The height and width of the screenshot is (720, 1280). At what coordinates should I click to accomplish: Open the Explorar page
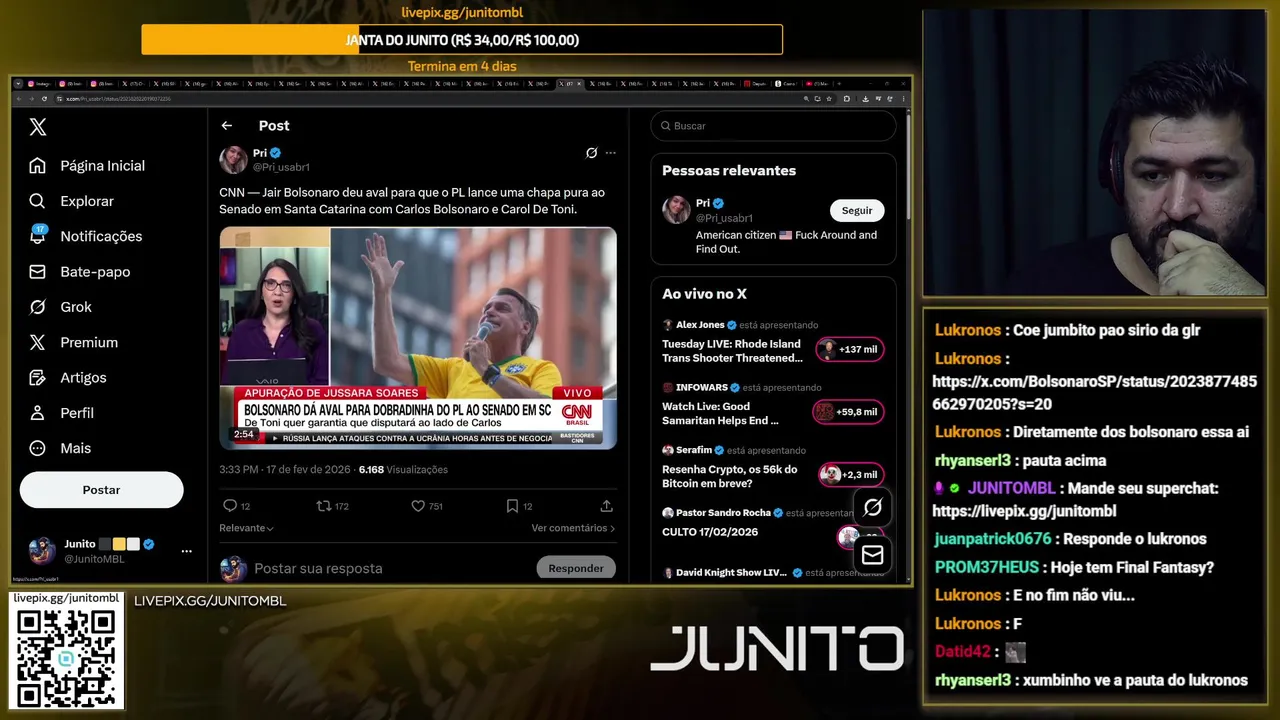(71, 201)
